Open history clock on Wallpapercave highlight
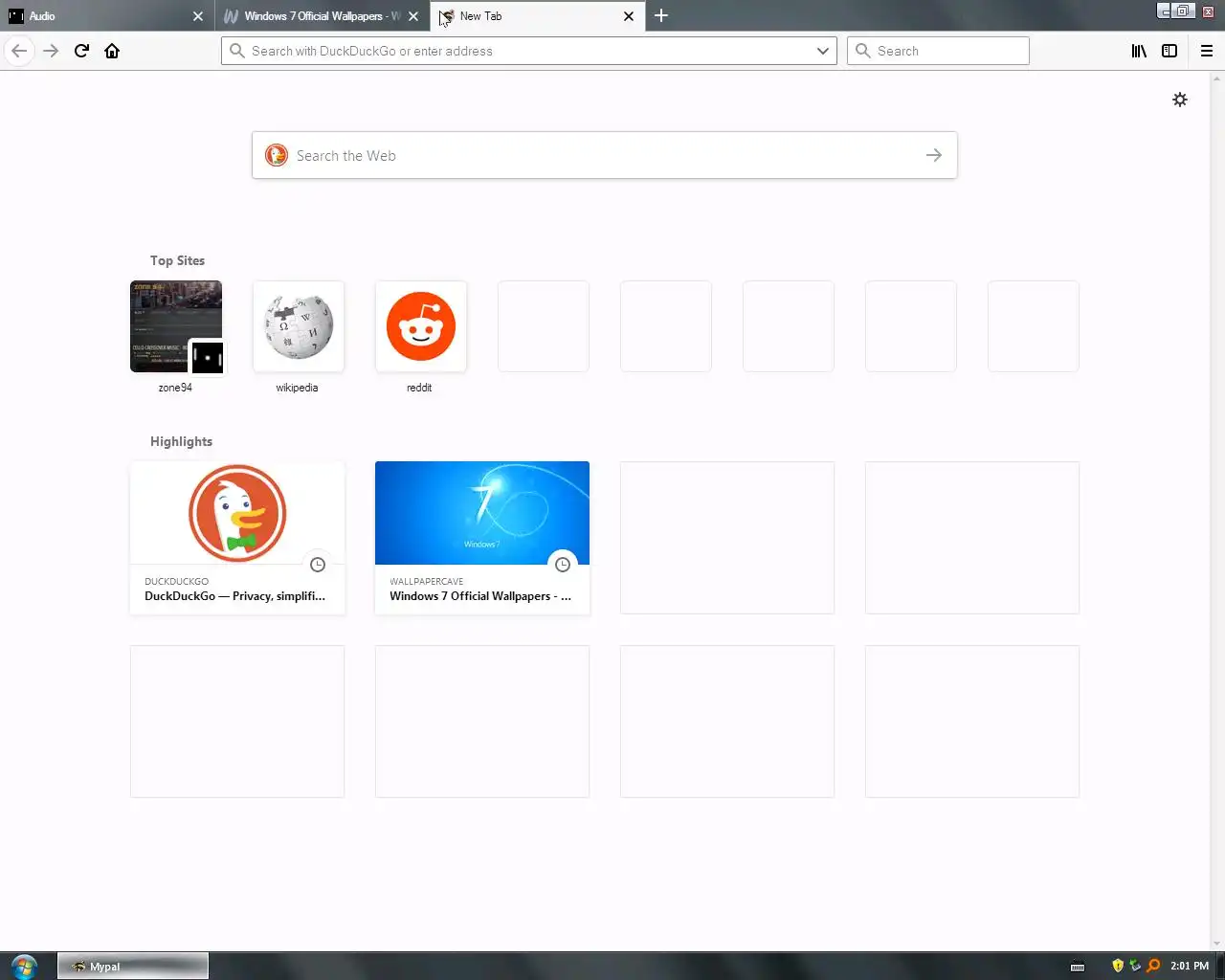Viewport: 1225px width, 980px height. pyautogui.click(x=563, y=565)
